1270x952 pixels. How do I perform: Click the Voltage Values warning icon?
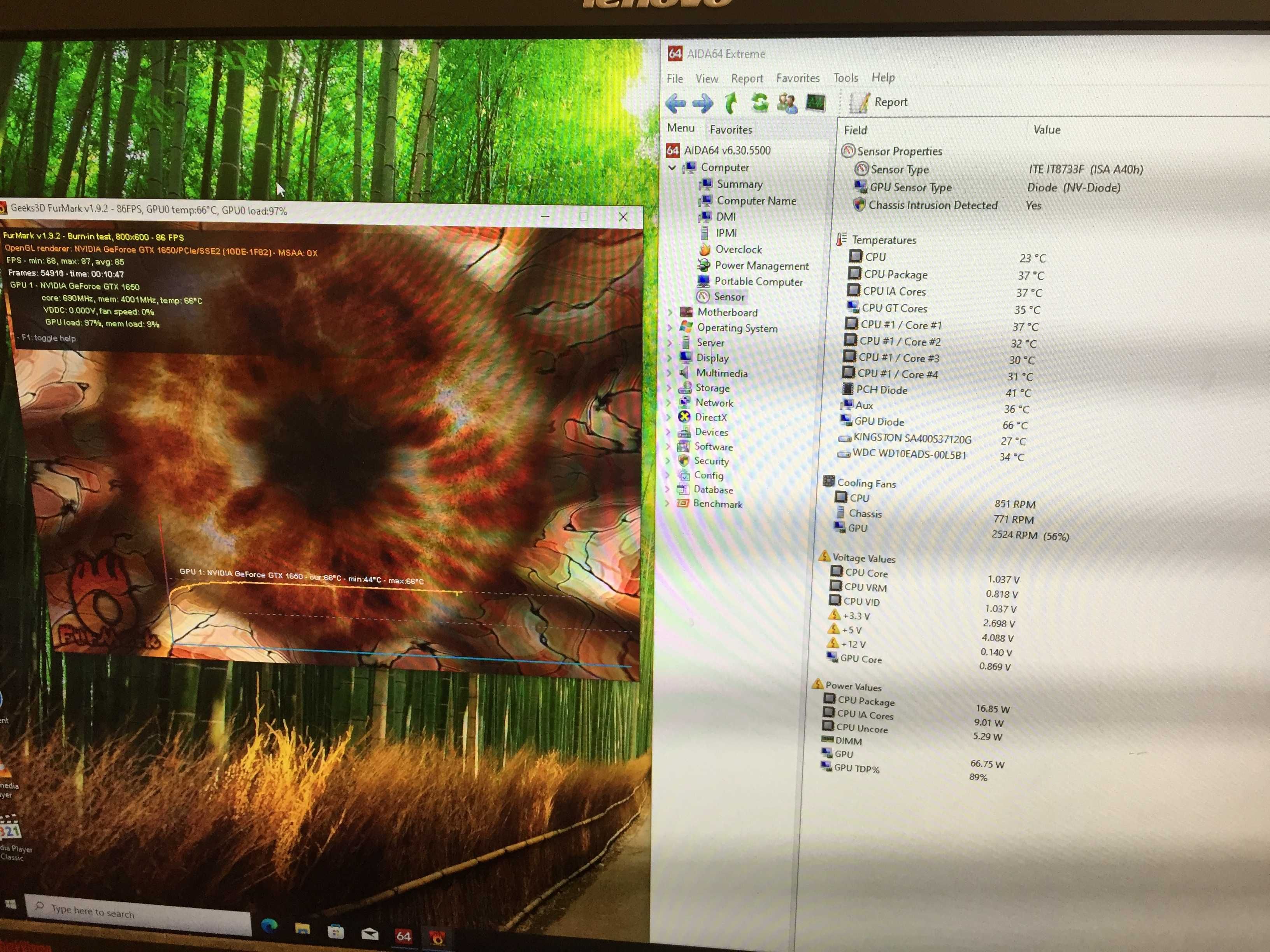824,556
